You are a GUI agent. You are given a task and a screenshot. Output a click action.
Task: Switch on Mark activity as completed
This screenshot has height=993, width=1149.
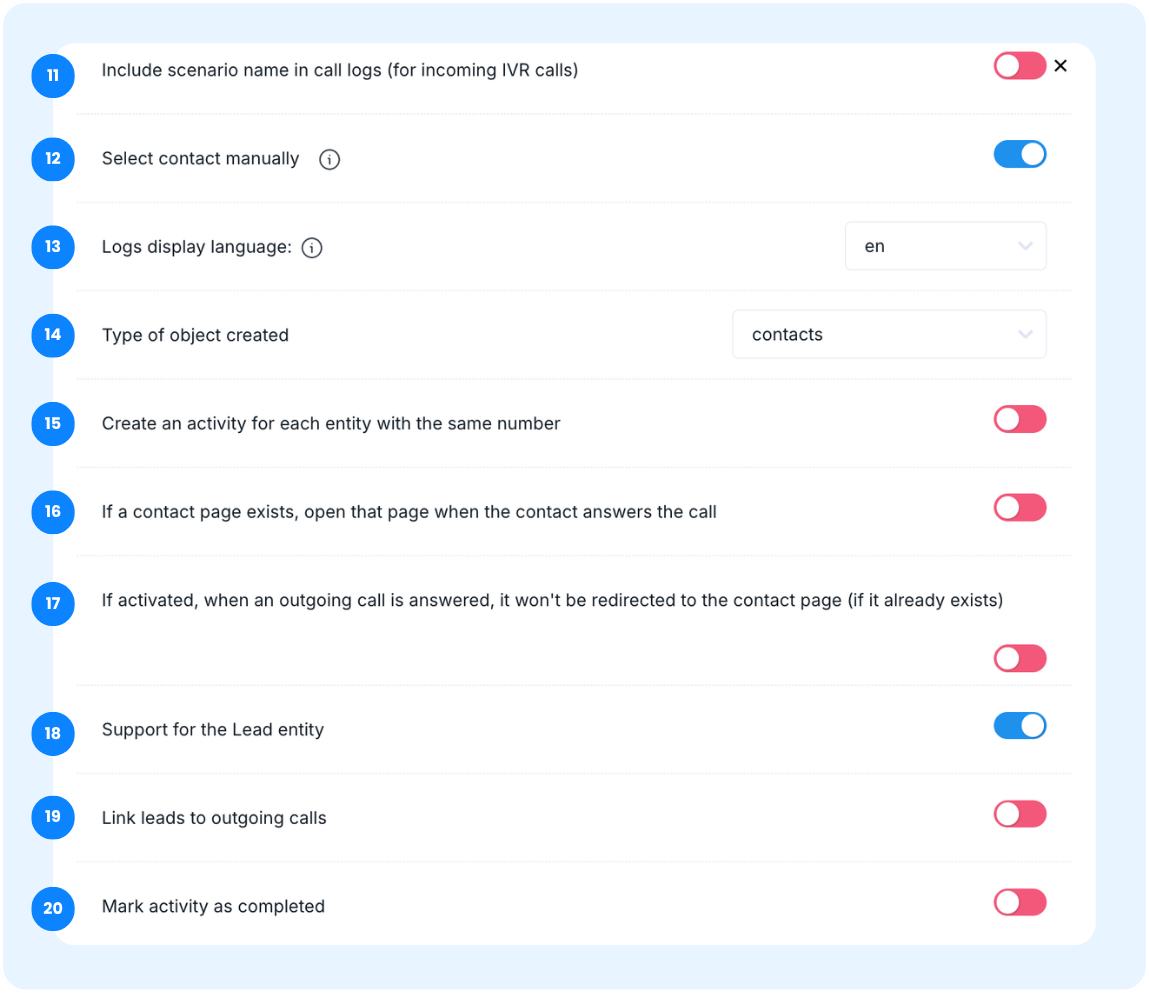click(x=1019, y=903)
